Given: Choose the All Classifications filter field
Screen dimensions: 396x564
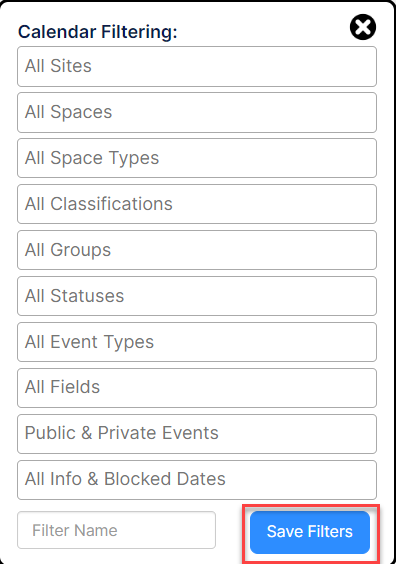Looking at the screenshot, I should coord(197,204).
